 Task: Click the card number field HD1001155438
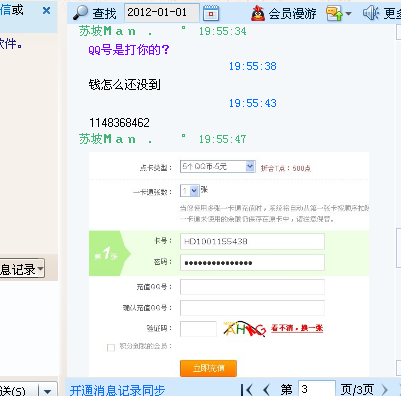point(252,241)
